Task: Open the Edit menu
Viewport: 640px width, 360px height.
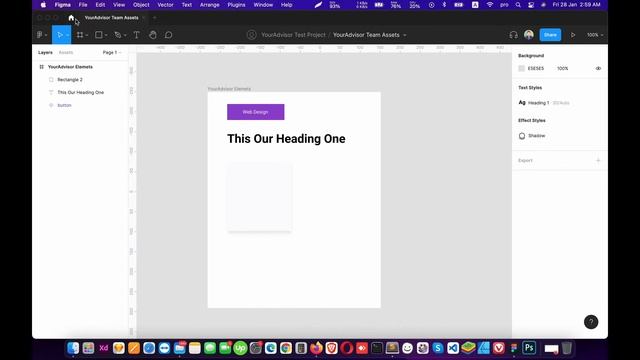Action: click(100, 5)
